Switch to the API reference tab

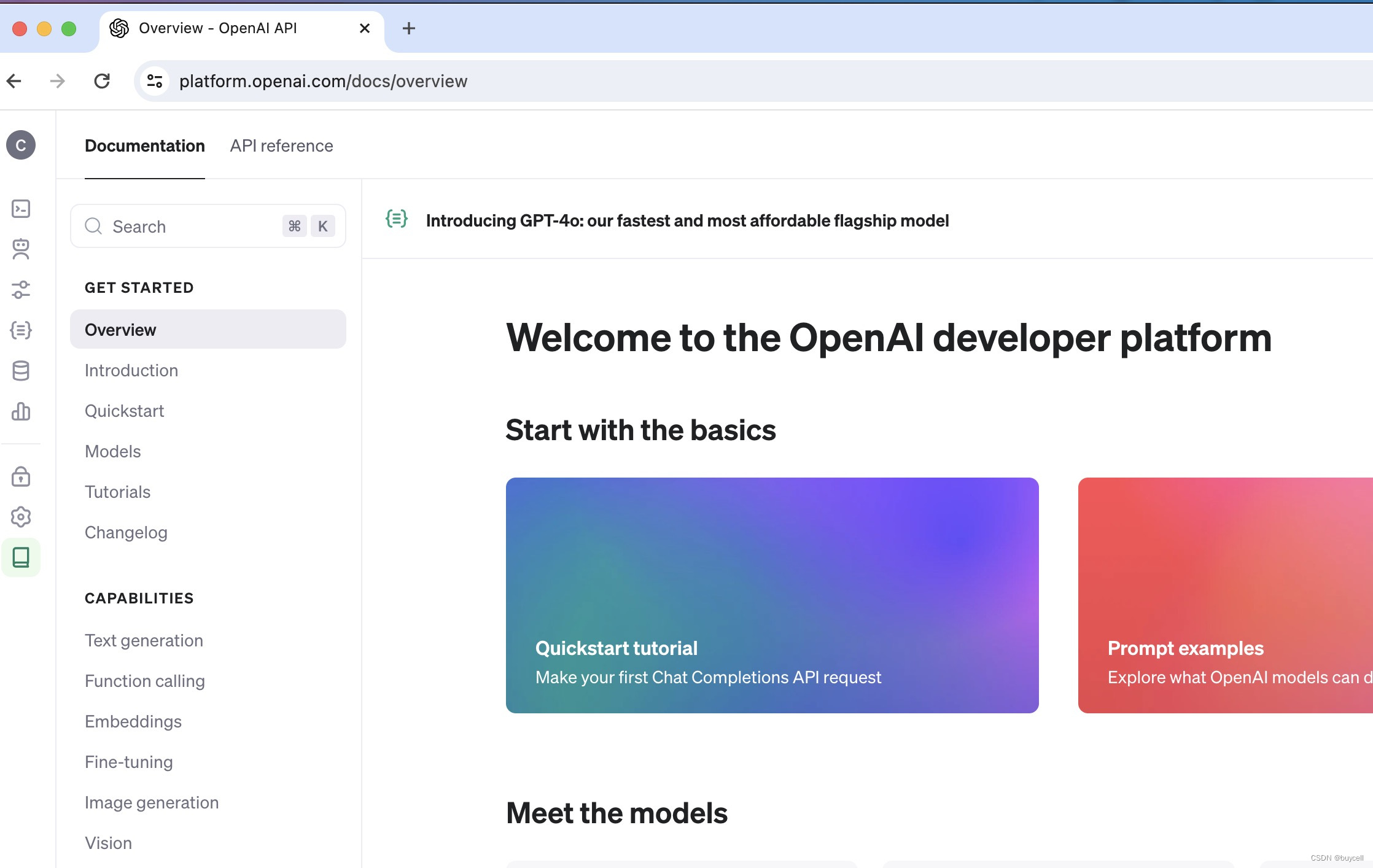tap(281, 145)
